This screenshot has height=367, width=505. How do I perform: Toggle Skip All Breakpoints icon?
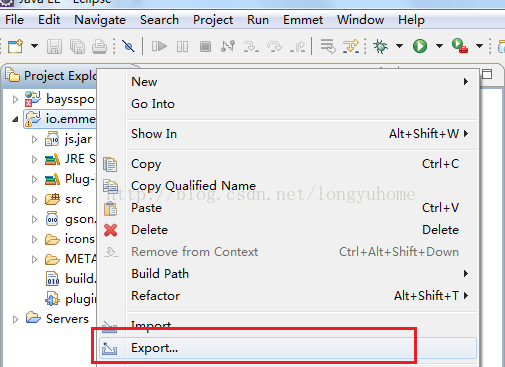click(x=128, y=46)
